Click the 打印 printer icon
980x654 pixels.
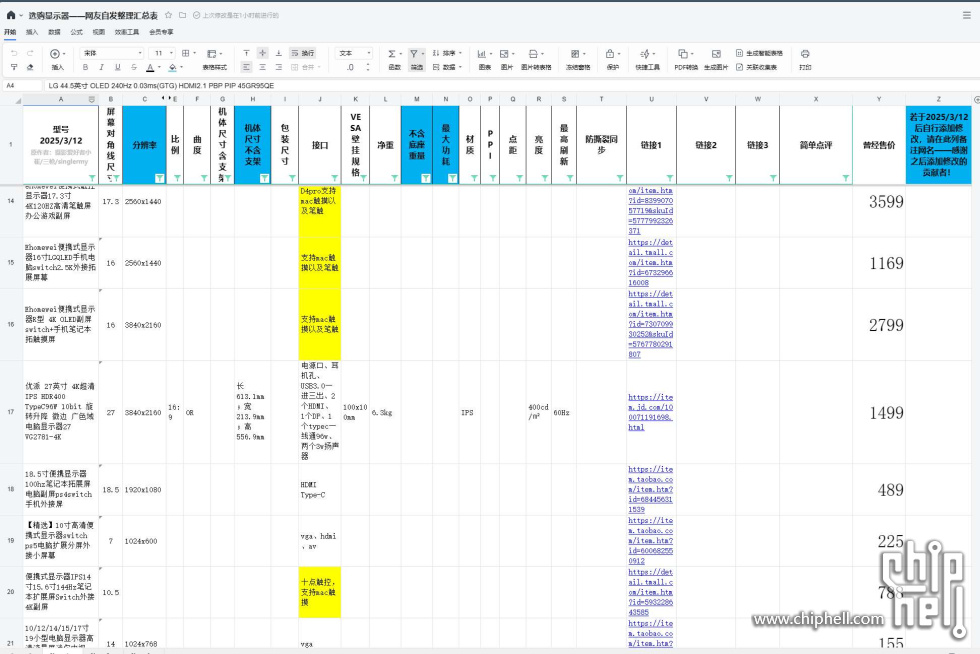click(x=805, y=54)
